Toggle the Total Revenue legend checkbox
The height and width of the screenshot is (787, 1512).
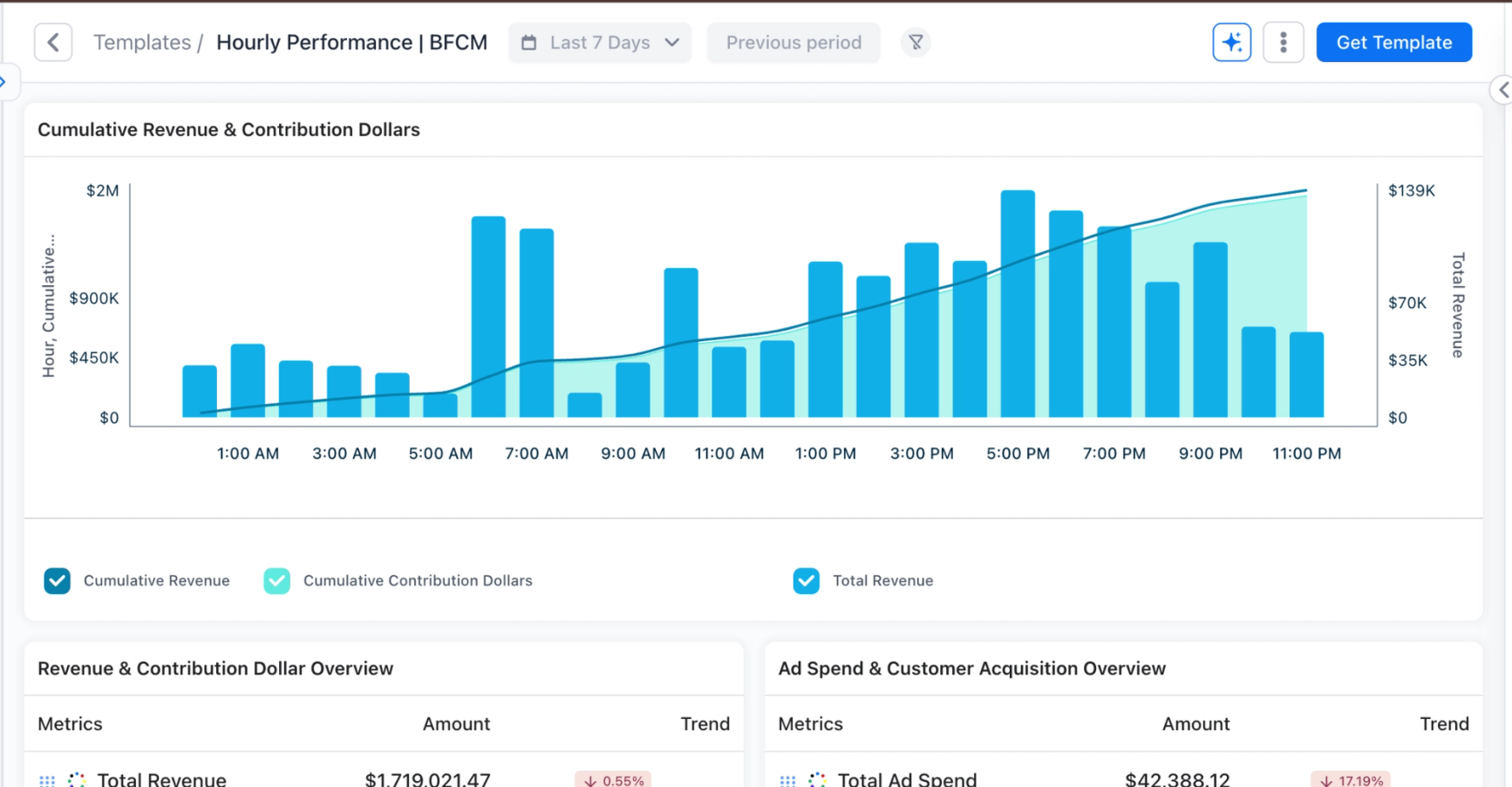pyautogui.click(x=807, y=580)
